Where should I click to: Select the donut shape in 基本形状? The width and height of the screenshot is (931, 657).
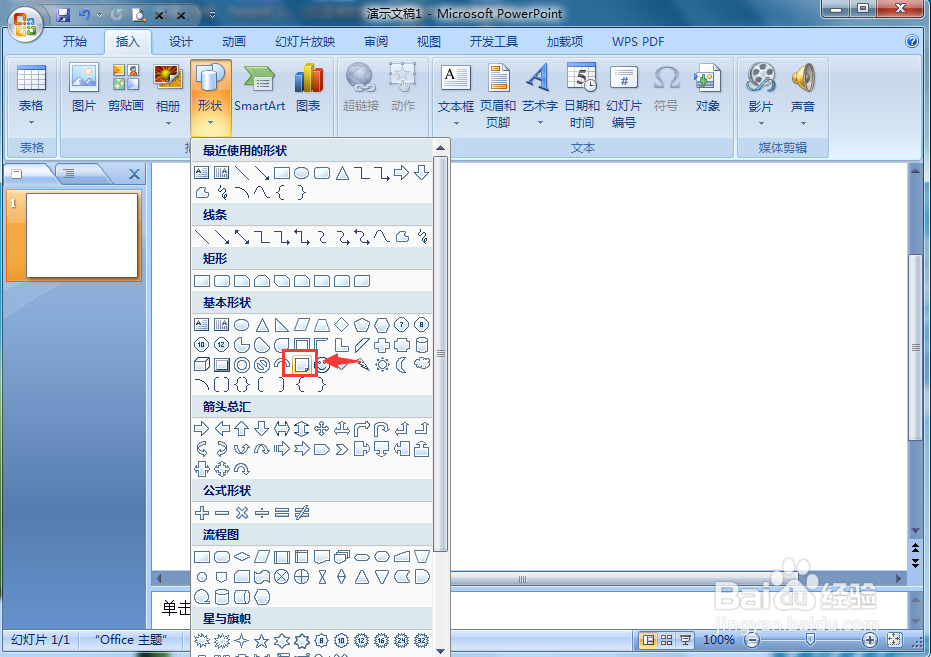click(242, 364)
